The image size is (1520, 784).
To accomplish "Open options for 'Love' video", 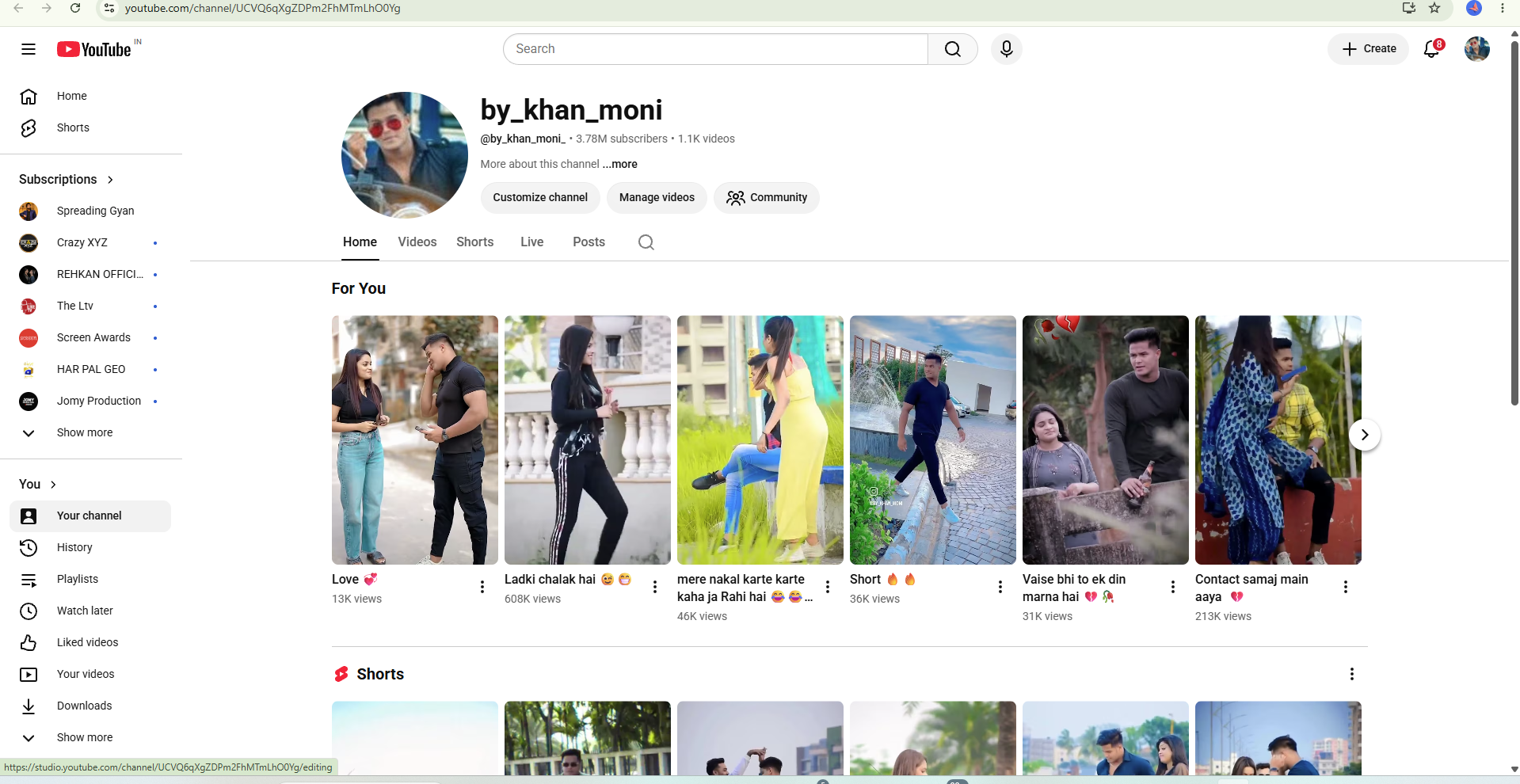I will [x=482, y=587].
